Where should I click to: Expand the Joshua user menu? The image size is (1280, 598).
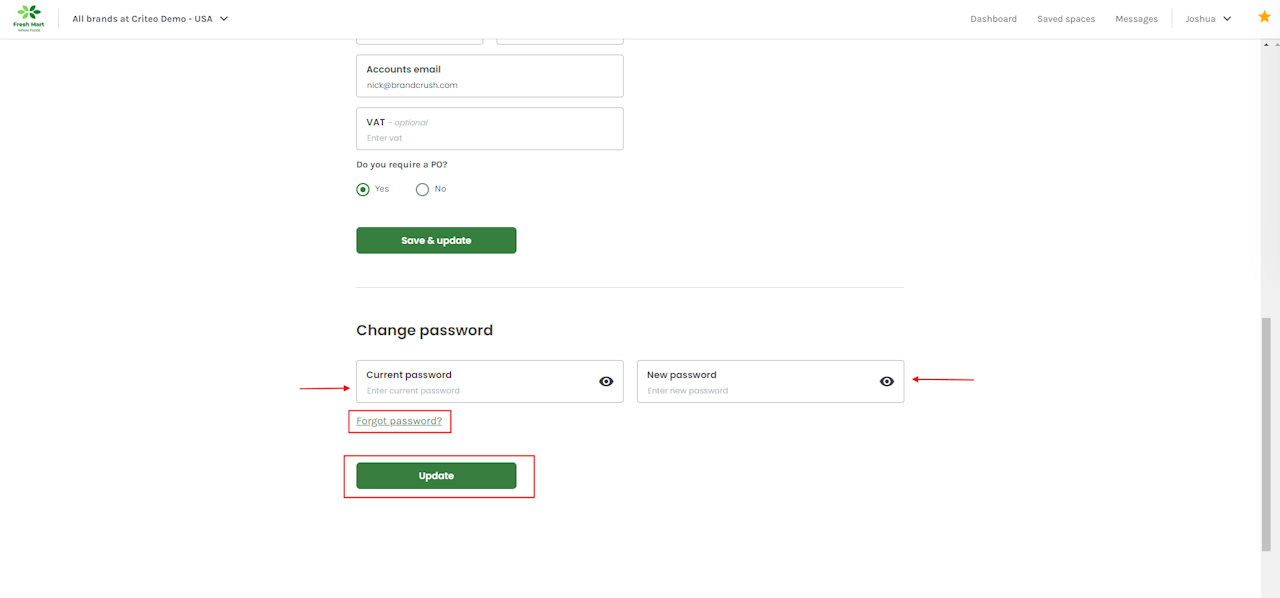point(1208,19)
